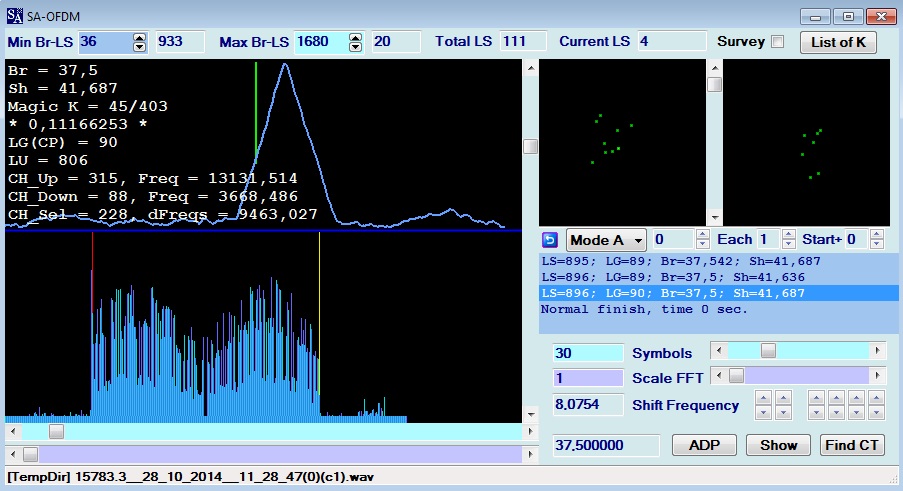The image size is (903, 491).
Task: Click lavender bottom horizontal scrollbar thumb
Action: (31, 455)
